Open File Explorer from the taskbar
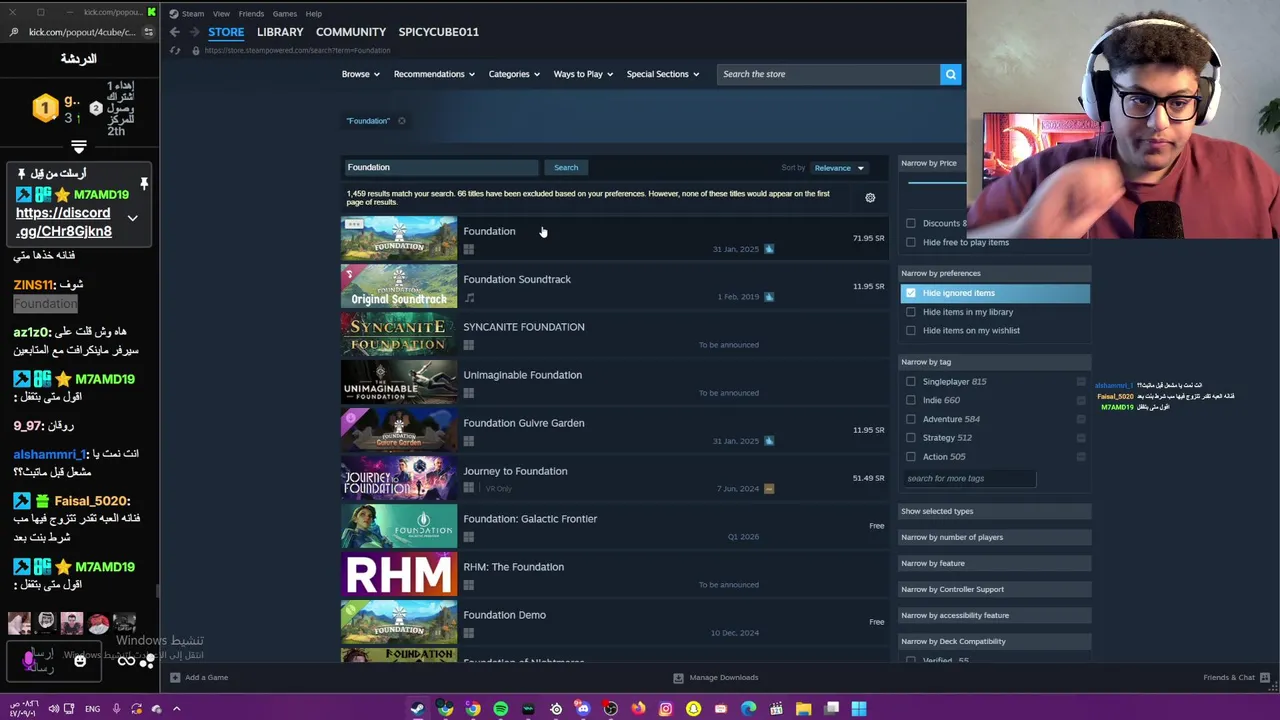1280x720 pixels. click(803, 709)
